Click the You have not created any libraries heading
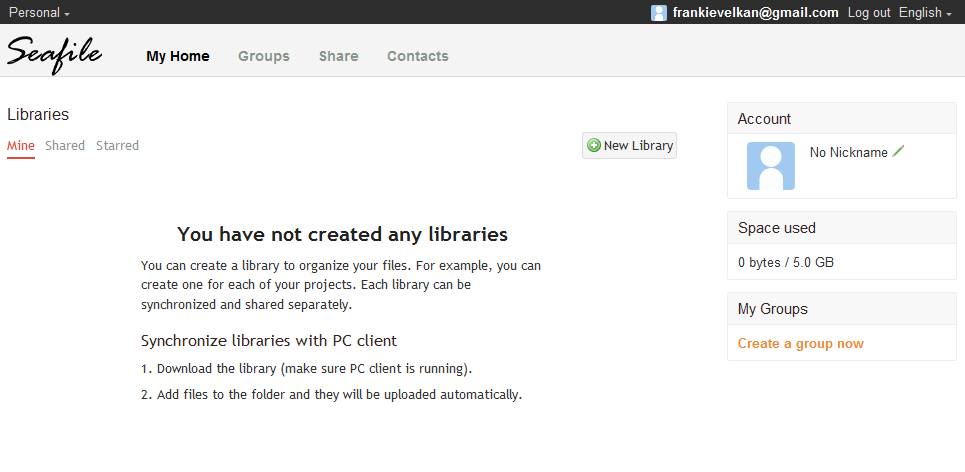This screenshot has height=472, width=965. tap(342, 234)
